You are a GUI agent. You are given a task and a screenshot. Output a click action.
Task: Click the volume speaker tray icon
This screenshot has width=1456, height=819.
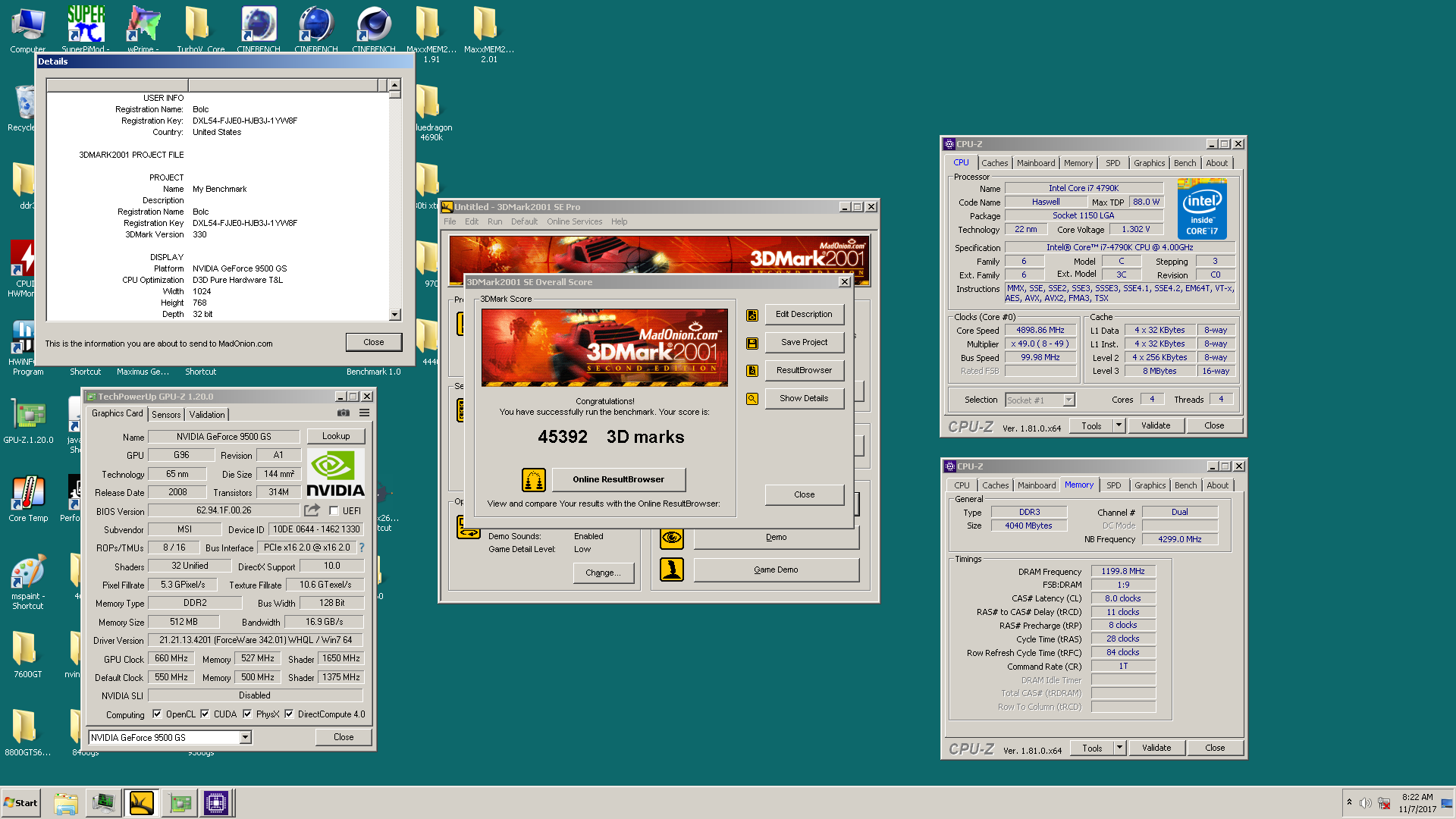coord(1365,803)
